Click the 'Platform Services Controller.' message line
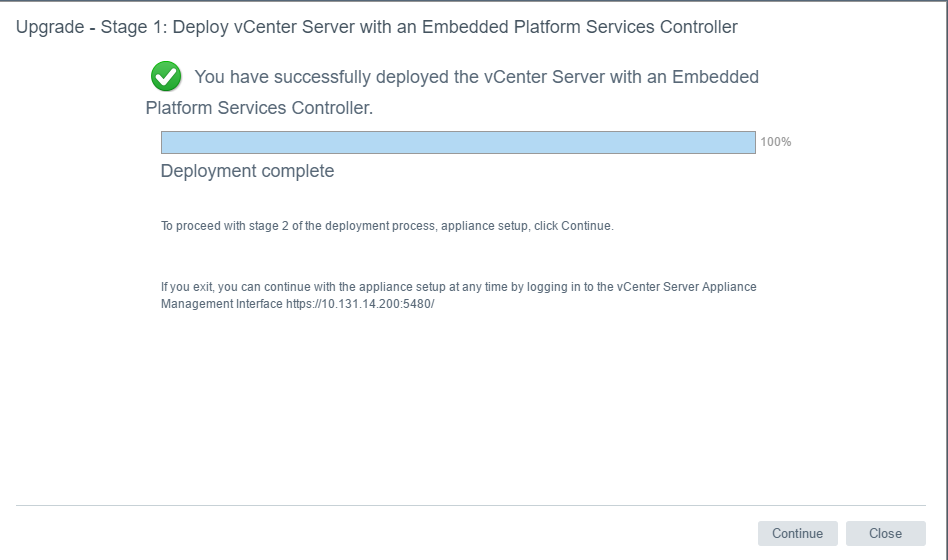 tap(259, 108)
